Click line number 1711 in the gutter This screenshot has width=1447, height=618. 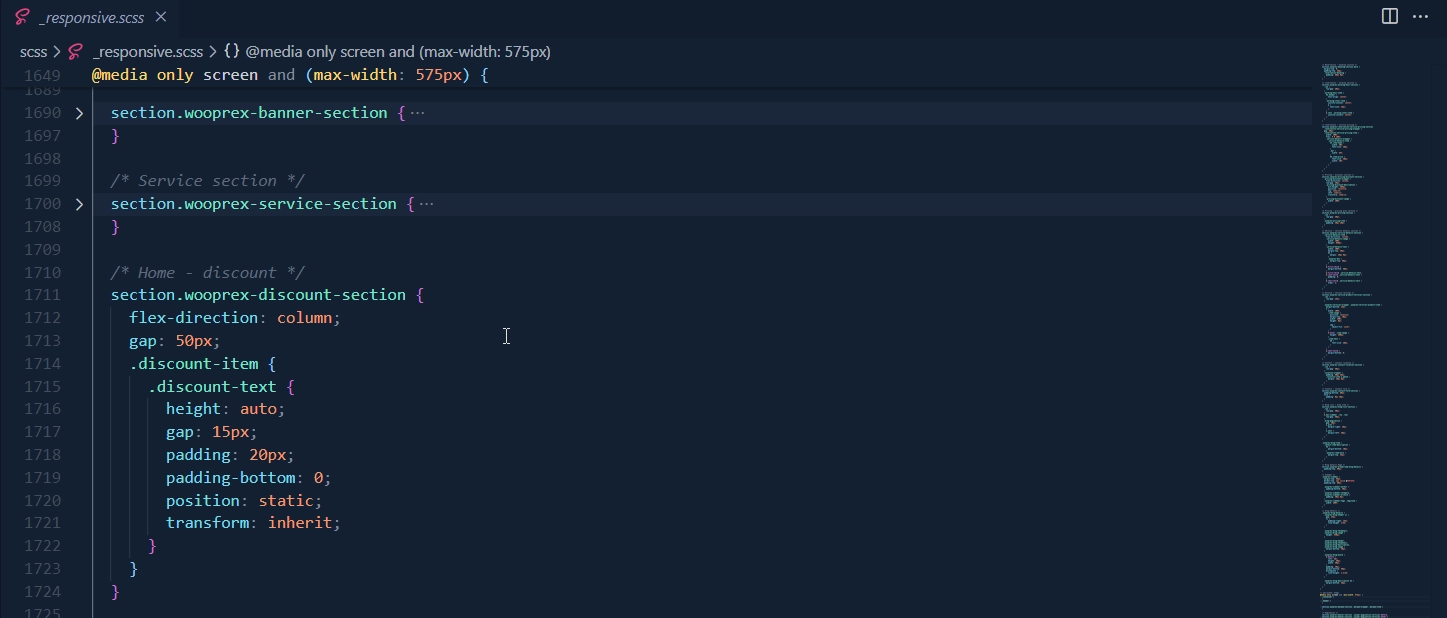click(42, 295)
